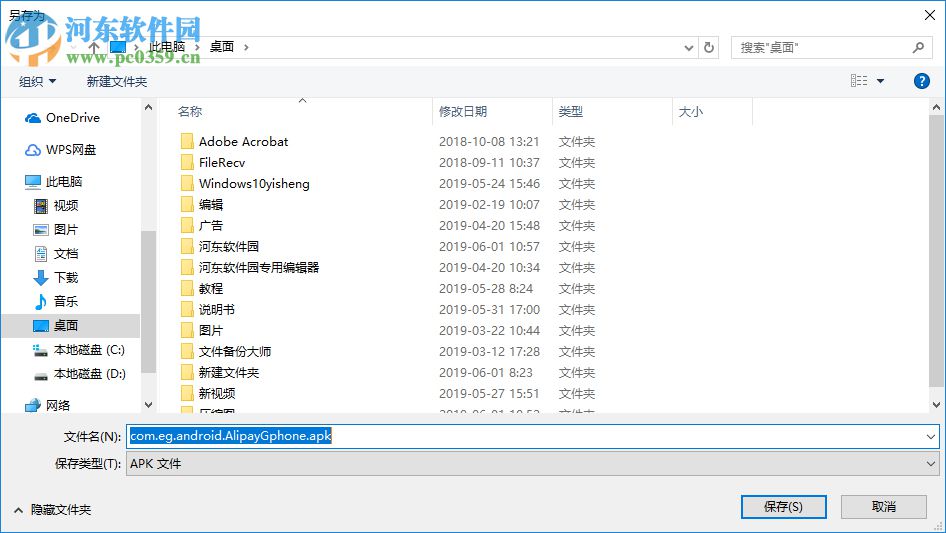This screenshot has height=533, width=946.
Task: Select 此电脑 in the sidebar
Action: [54, 181]
